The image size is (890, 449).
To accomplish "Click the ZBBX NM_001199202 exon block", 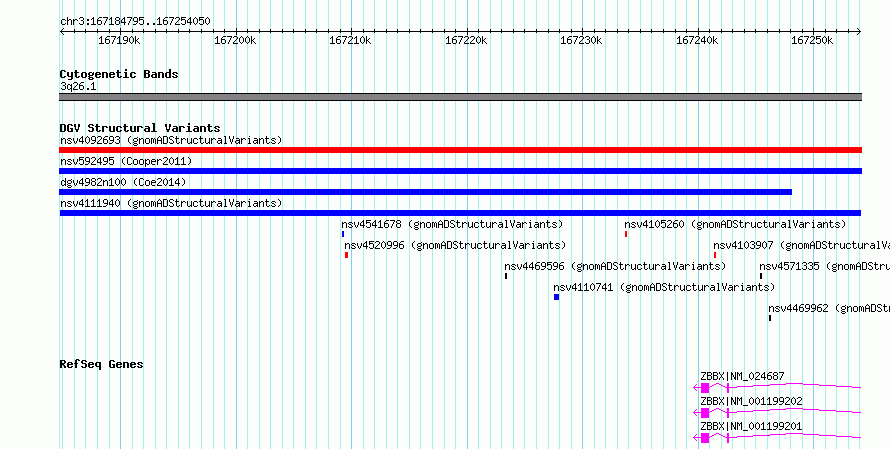I will (x=705, y=413).
